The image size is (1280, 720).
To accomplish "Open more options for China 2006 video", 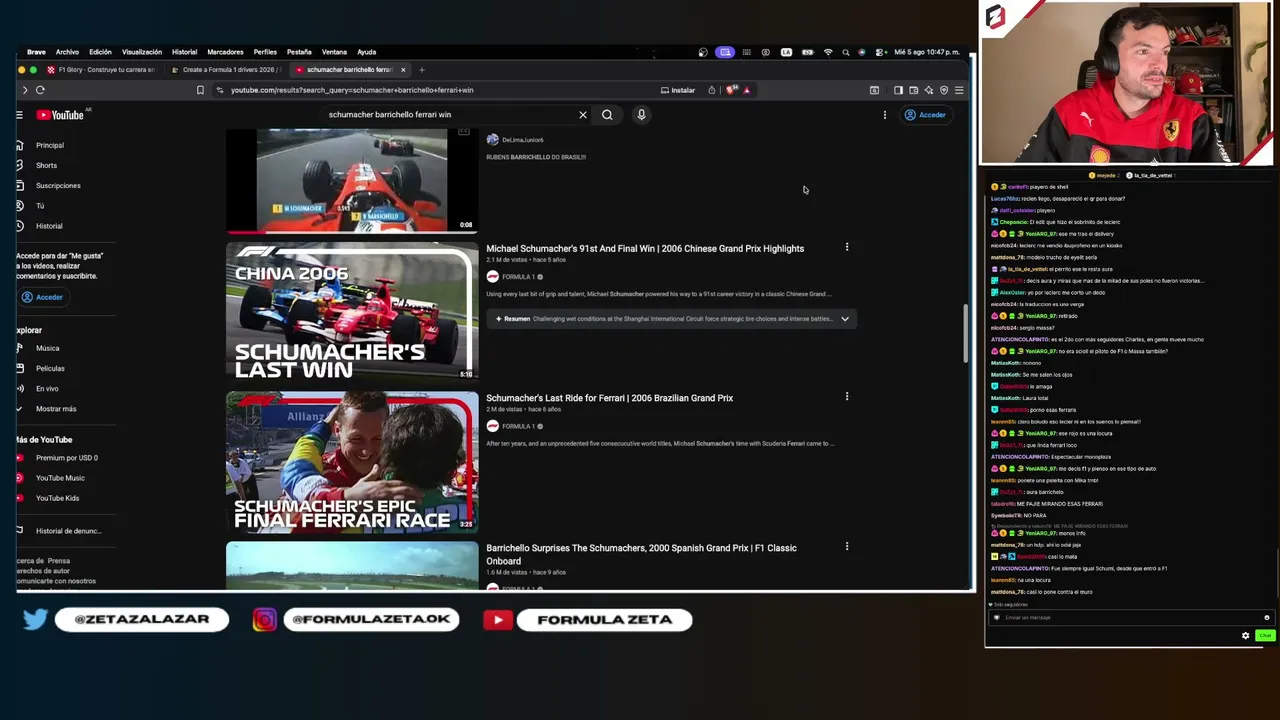I will 846,247.
